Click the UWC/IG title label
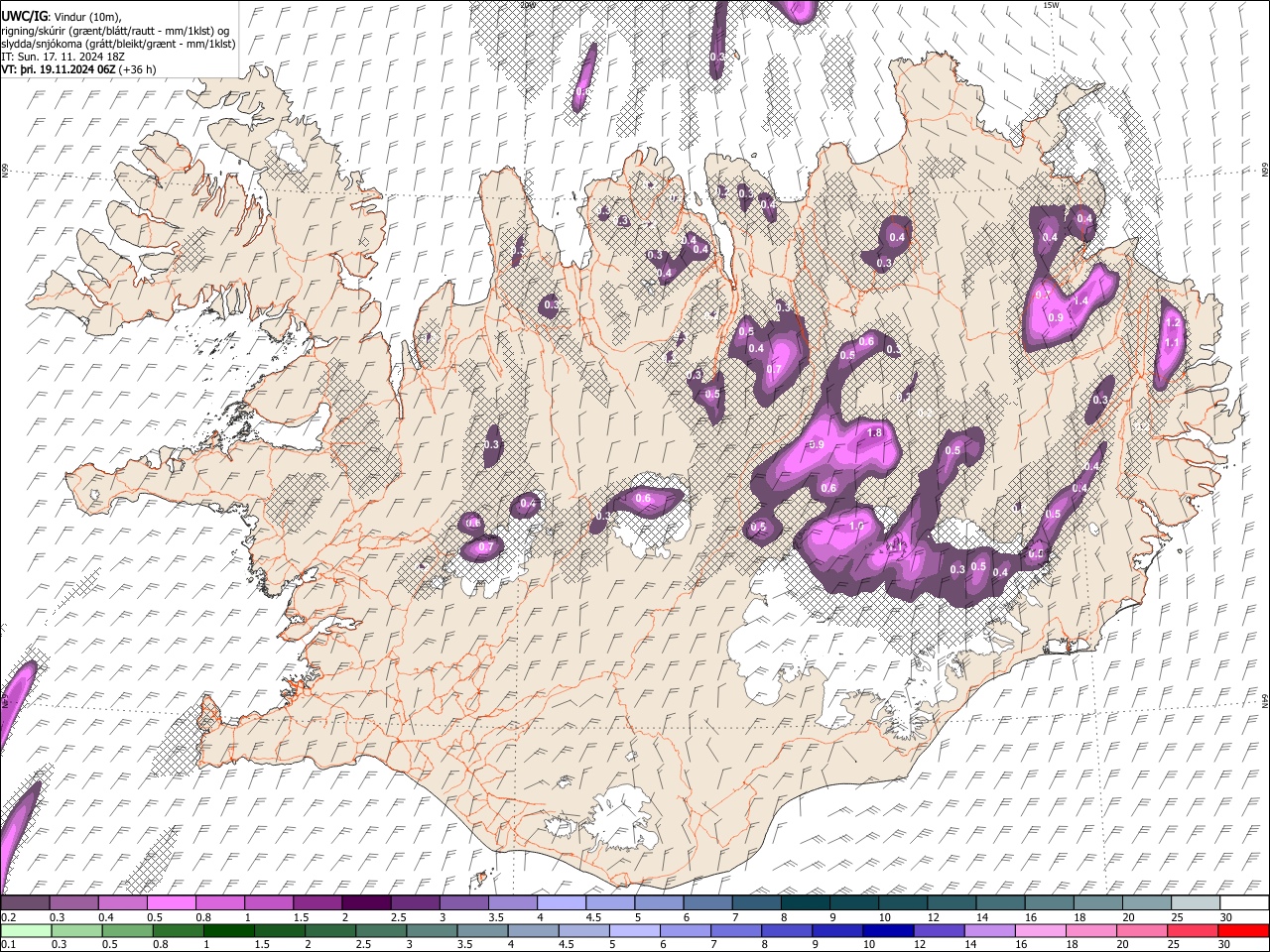Image resolution: width=1270 pixels, height=952 pixels. 24,16
